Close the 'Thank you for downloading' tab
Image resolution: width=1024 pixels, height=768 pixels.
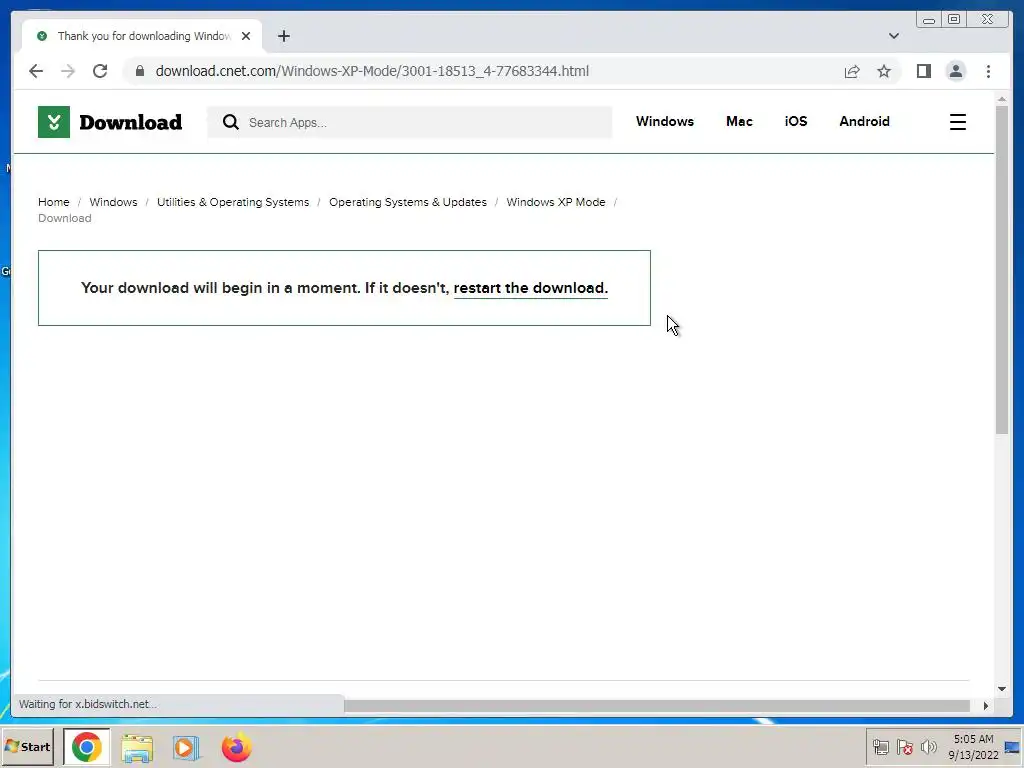click(x=246, y=36)
